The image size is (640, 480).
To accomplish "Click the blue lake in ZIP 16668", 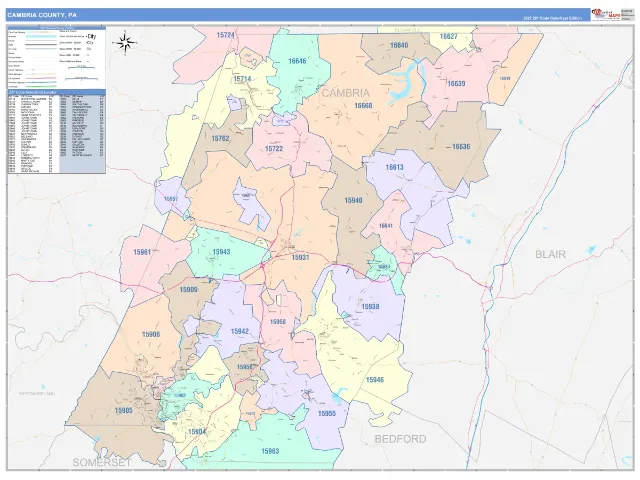I will 405,82.
